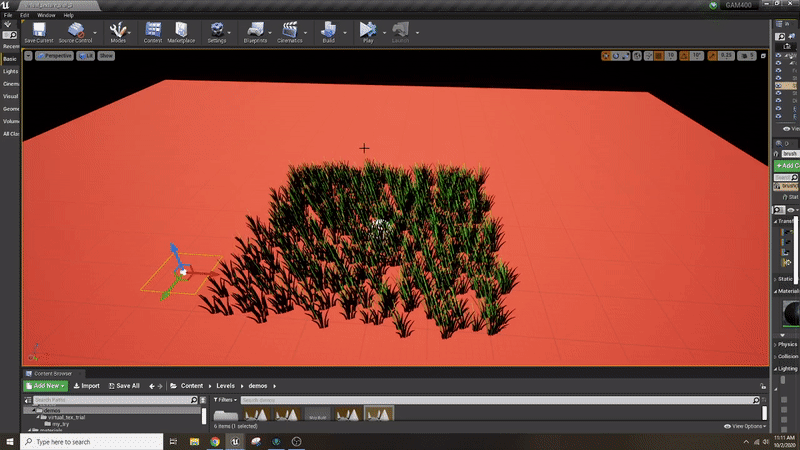Toggle visibility eye of first outliner item

pos(779,57)
